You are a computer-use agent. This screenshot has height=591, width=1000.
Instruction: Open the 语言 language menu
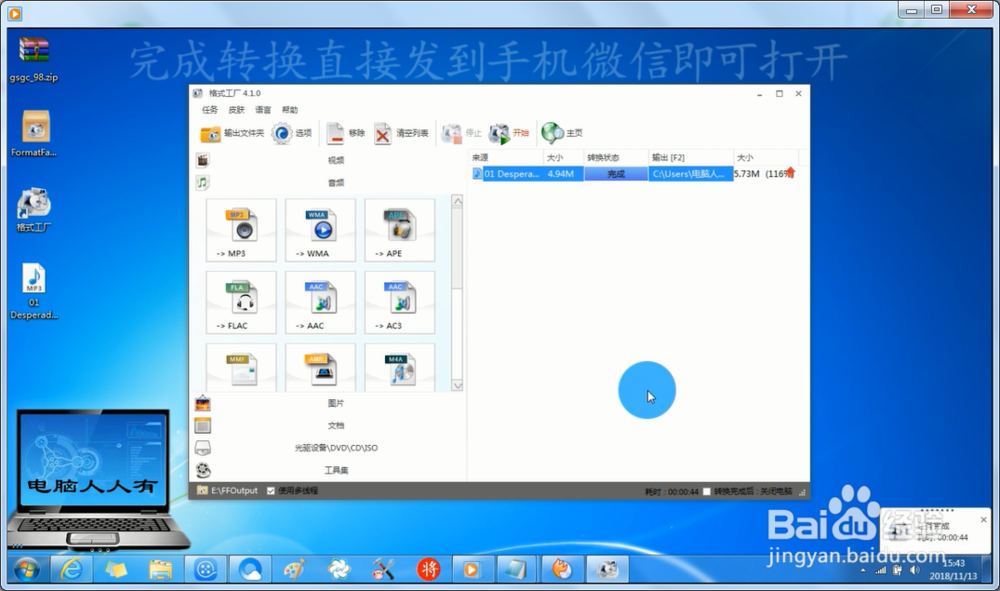pos(263,110)
